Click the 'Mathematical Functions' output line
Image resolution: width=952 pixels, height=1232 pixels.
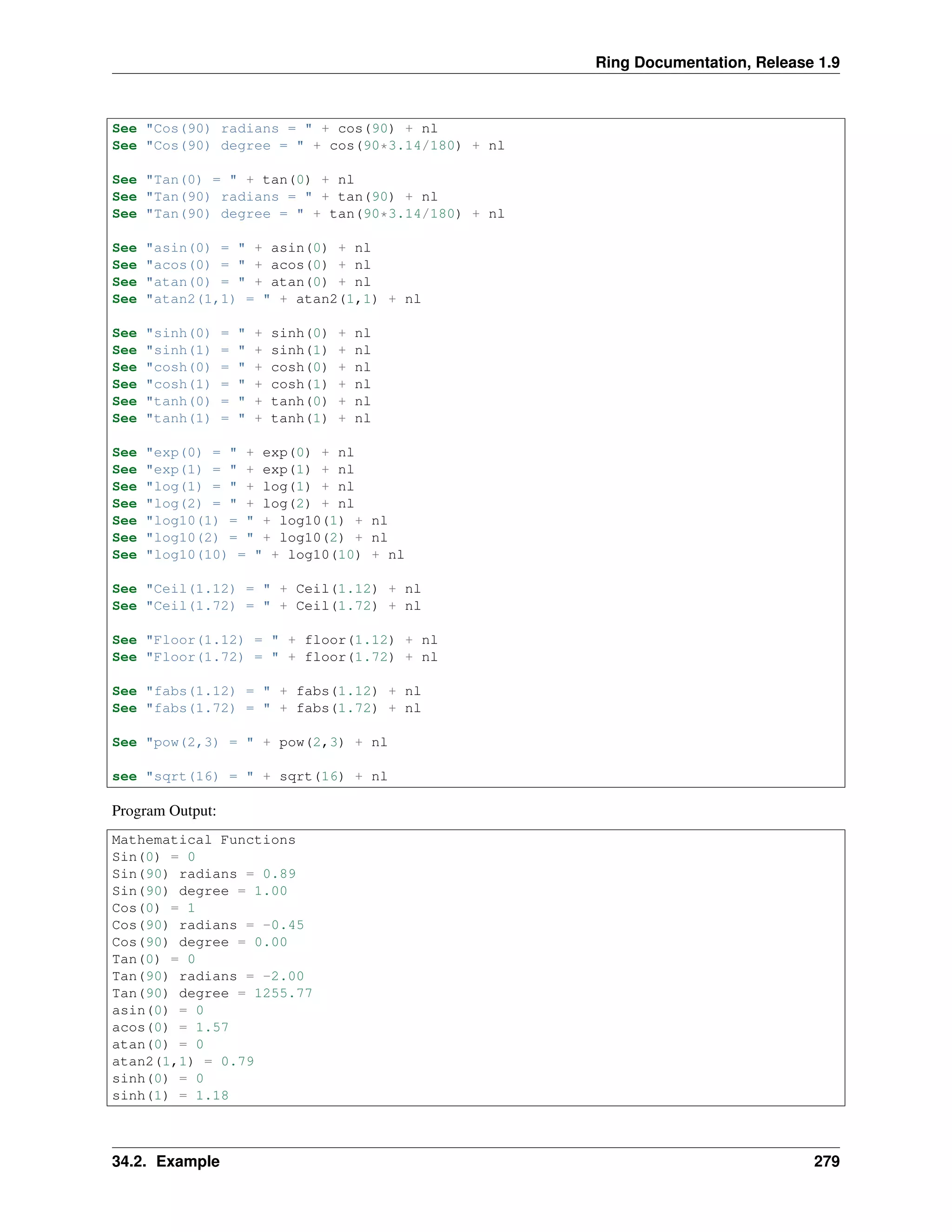click(203, 840)
